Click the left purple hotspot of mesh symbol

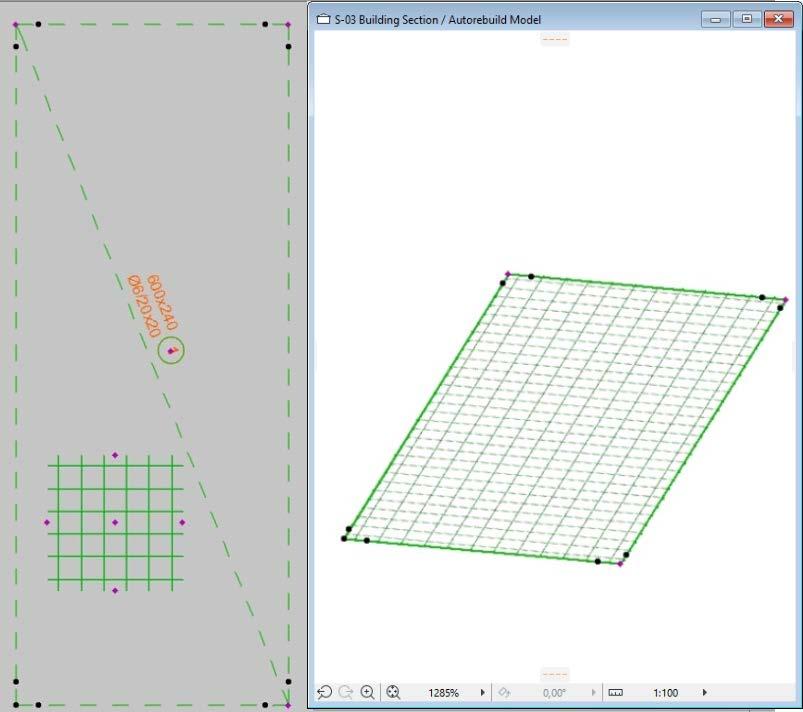pyautogui.click(x=47, y=522)
